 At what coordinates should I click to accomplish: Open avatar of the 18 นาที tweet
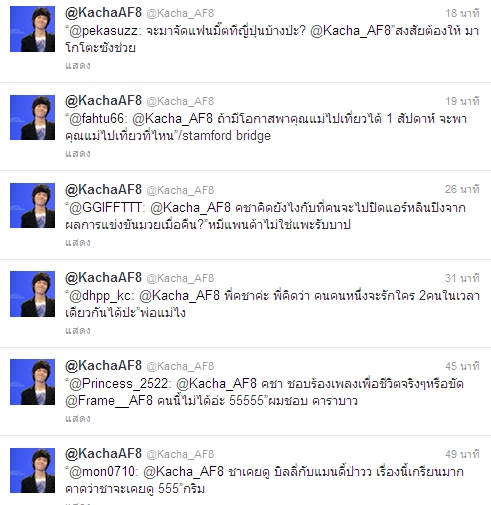coord(32,29)
